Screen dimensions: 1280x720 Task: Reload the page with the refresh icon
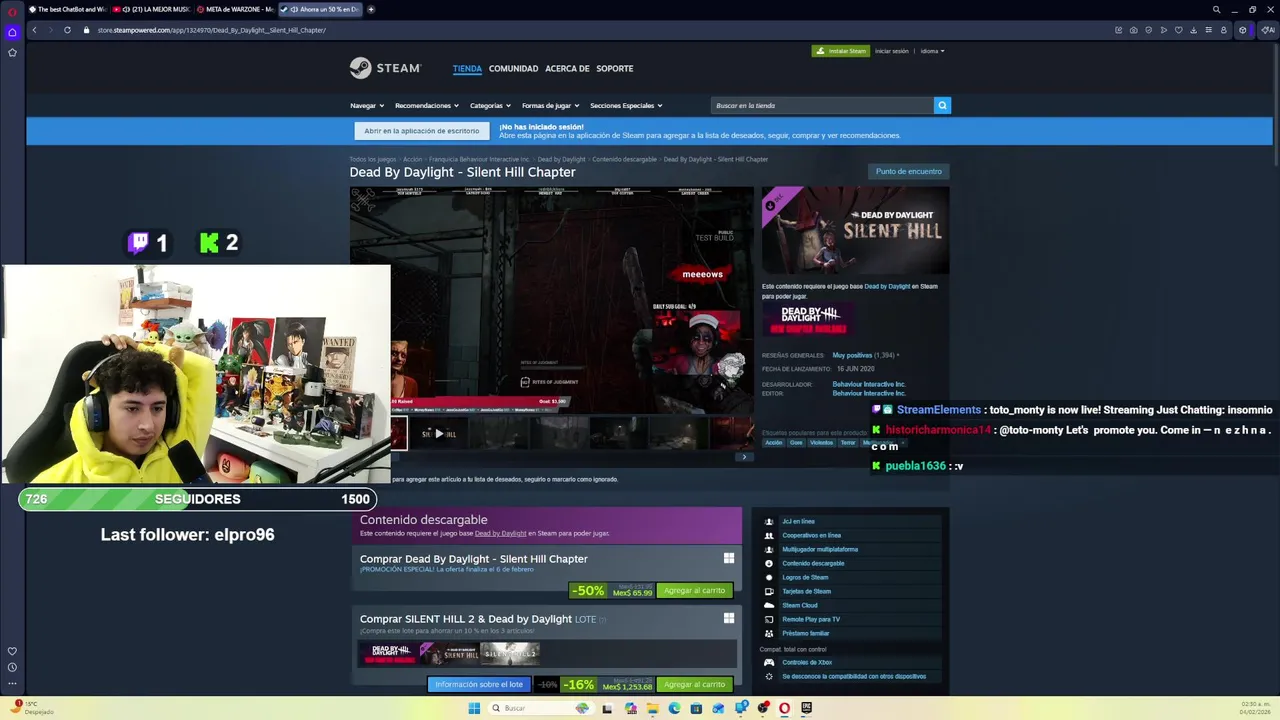coord(67,30)
